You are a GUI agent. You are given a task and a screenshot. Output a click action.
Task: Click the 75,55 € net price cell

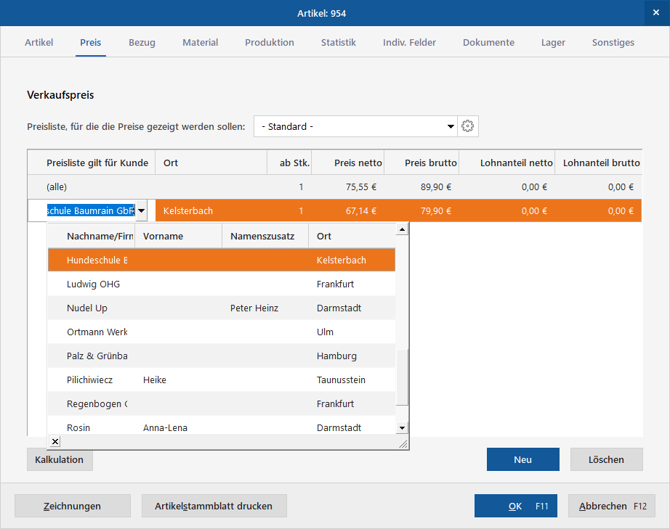(x=361, y=187)
